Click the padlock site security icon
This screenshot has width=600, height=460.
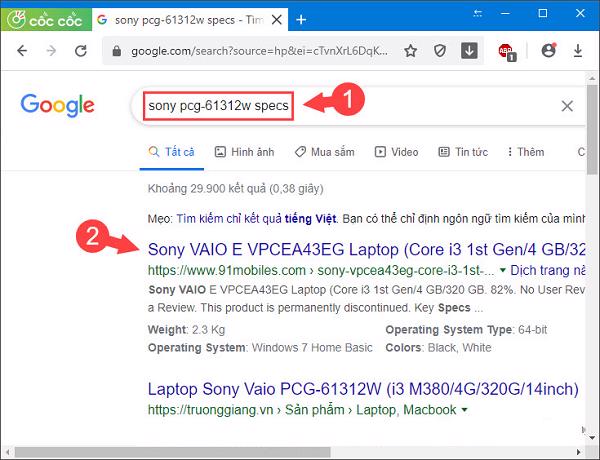[117, 51]
